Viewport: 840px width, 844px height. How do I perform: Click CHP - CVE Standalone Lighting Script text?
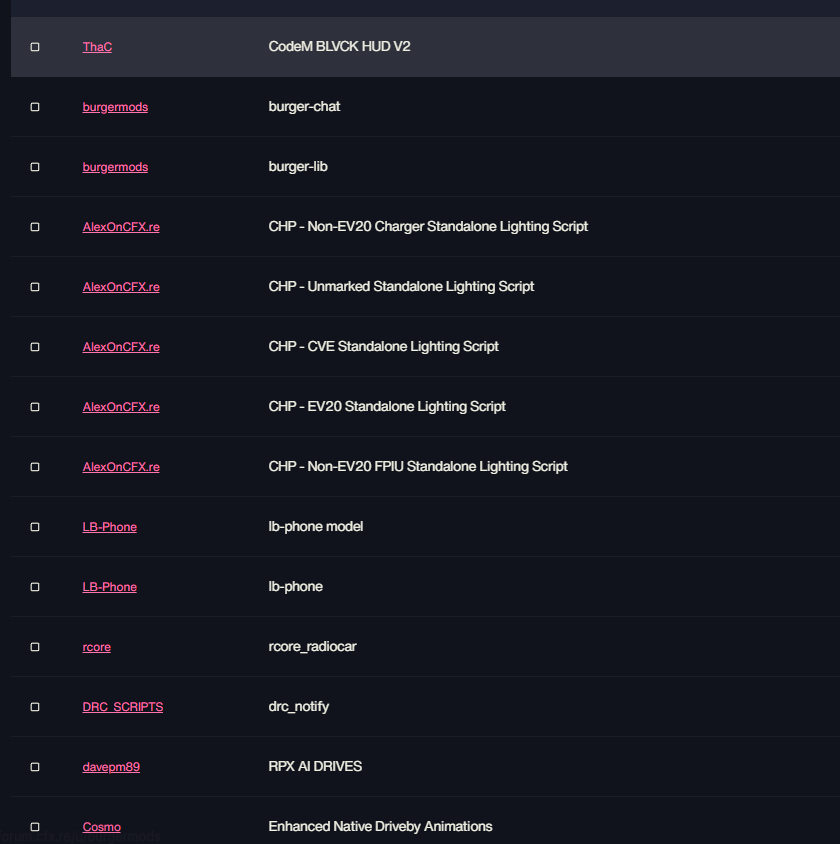point(384,347)
